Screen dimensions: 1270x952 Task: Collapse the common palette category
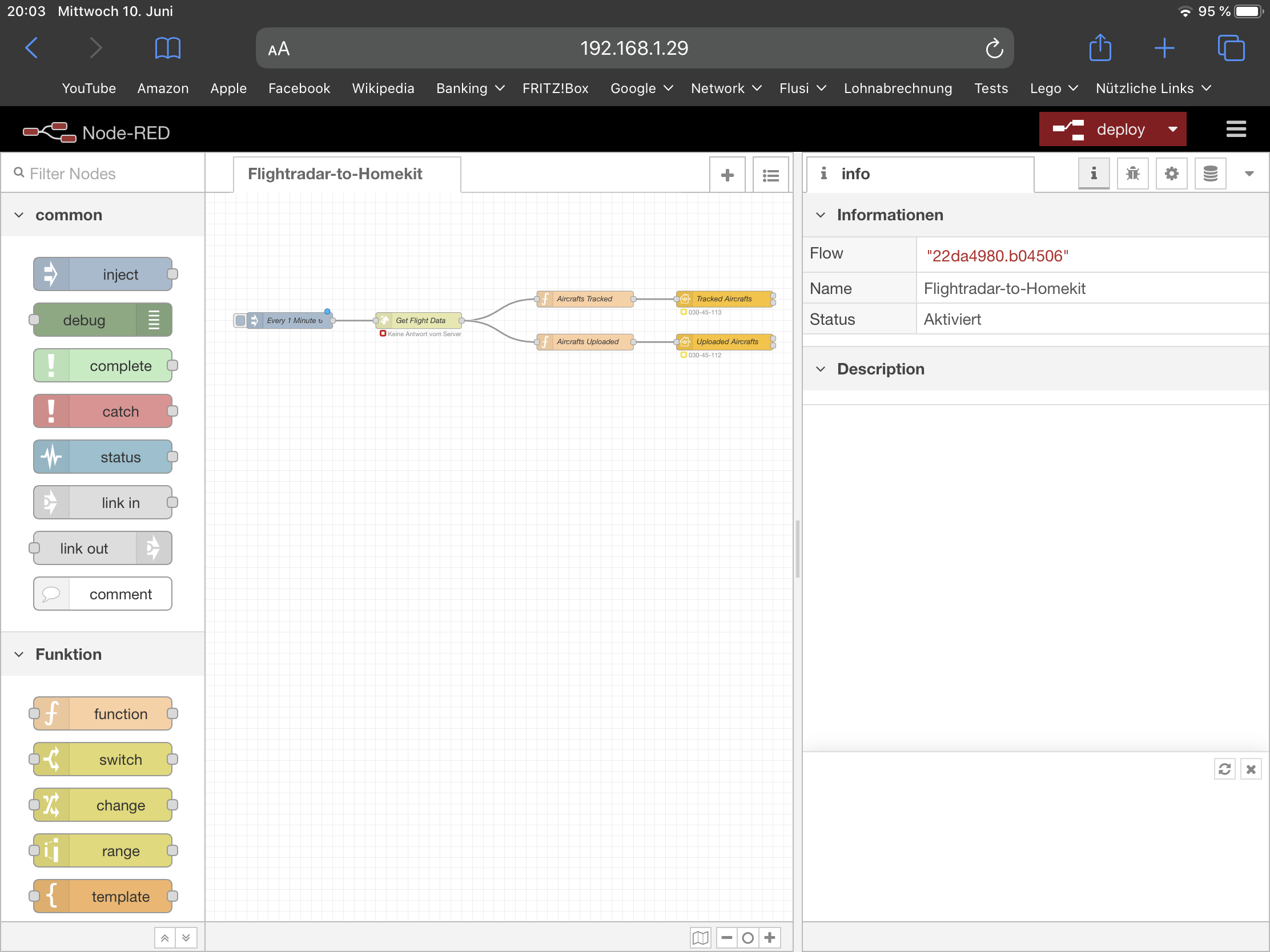pyautogui.click(x=19, y=215)
